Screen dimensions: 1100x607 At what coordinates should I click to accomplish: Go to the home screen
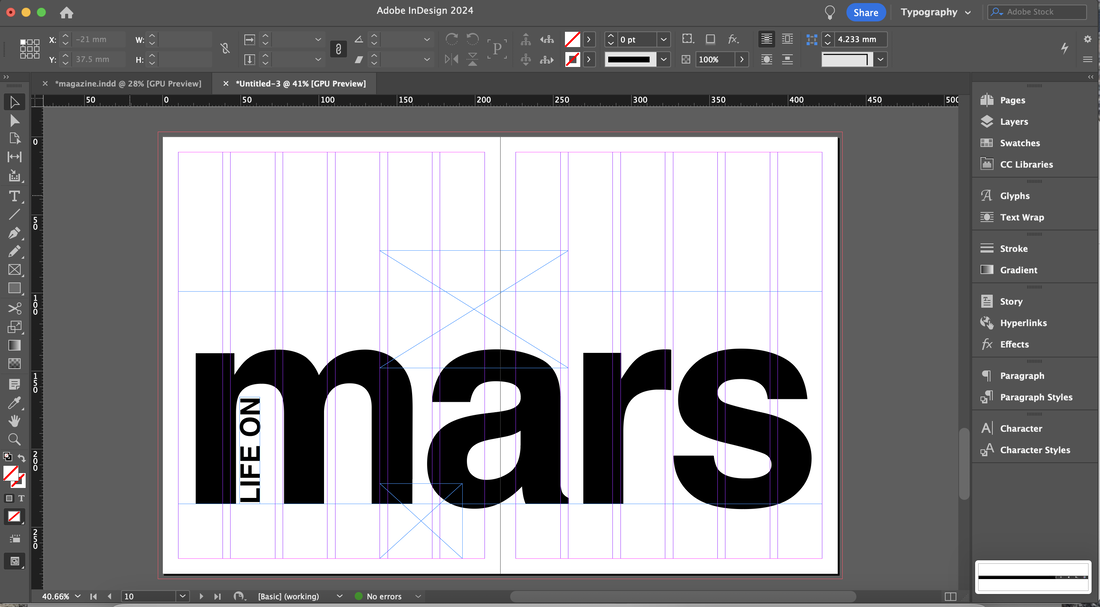pos(67,13)
